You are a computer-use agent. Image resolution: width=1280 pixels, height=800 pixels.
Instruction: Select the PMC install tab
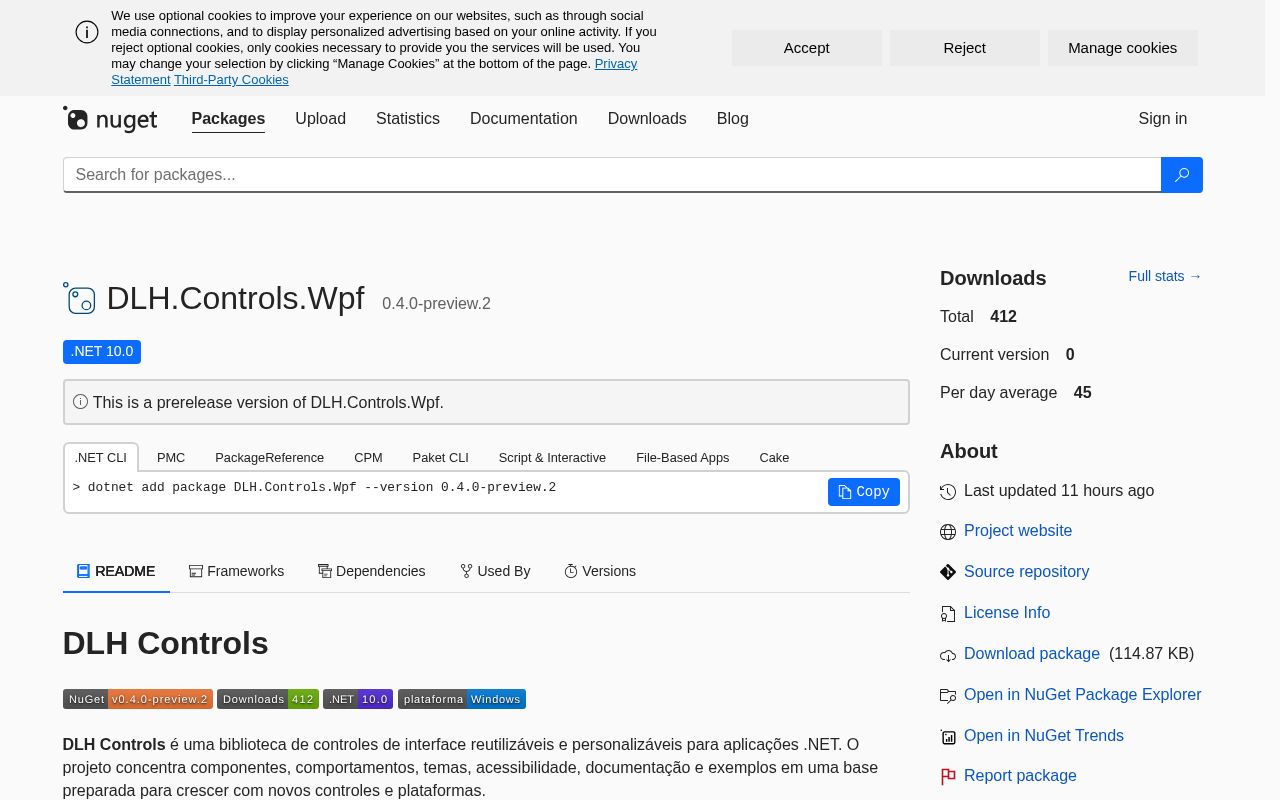click(x=171, y=457)
